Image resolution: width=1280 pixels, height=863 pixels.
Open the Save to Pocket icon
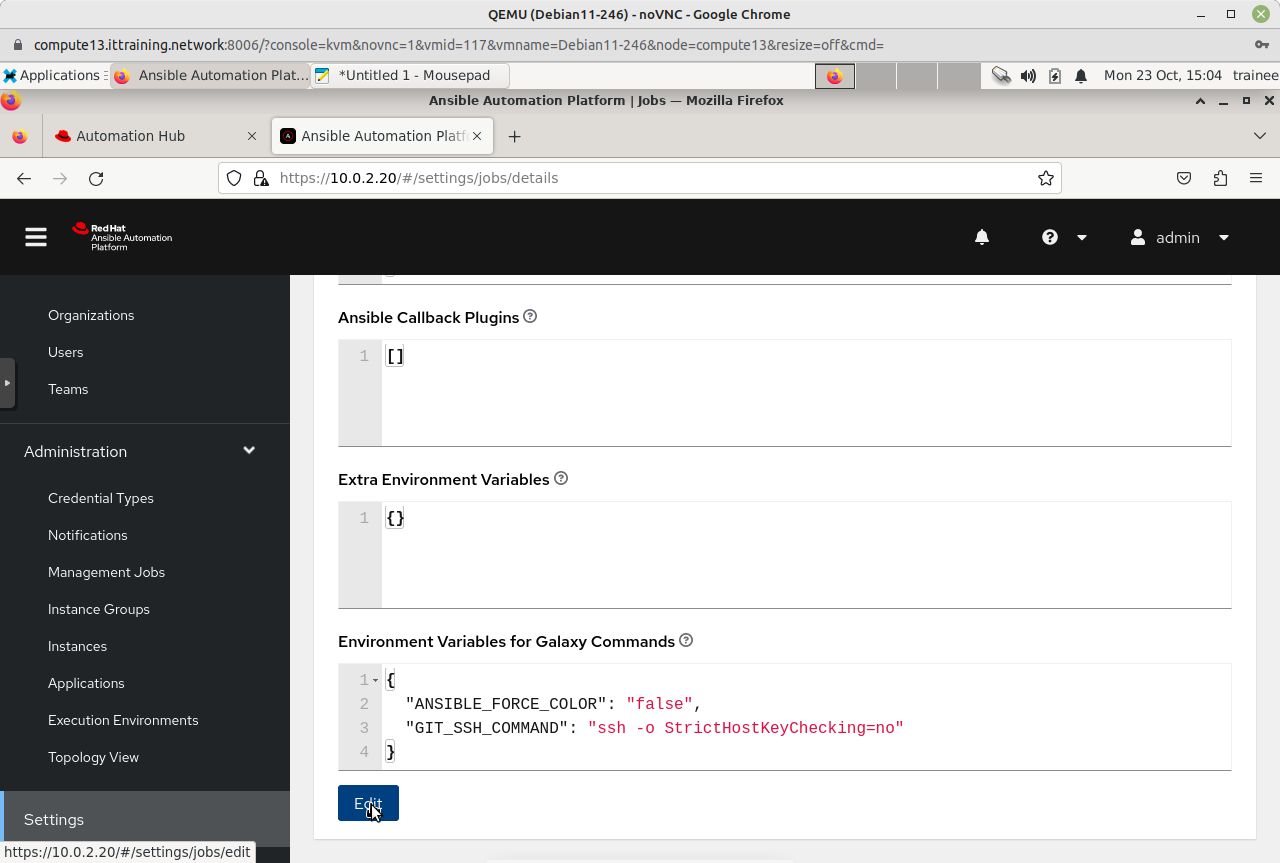click(x=1184, y=178)
